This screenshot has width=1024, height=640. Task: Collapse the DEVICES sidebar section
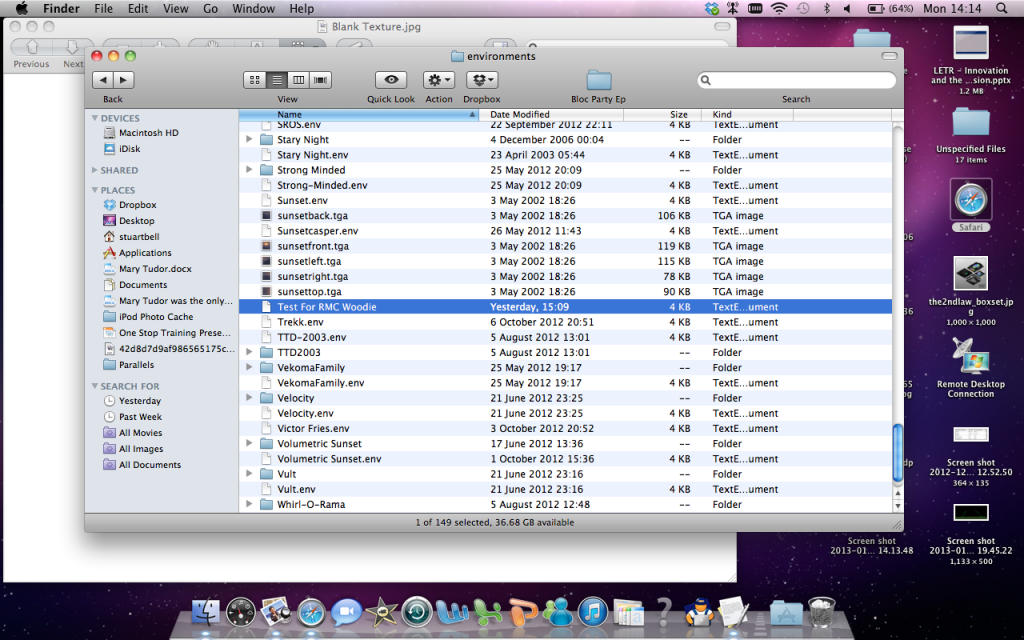(95, 118)
